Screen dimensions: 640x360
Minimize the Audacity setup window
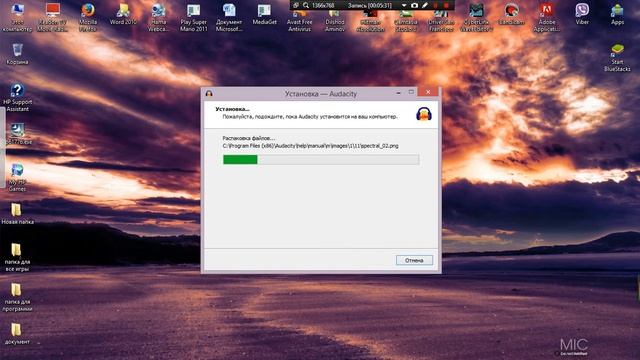pyautogui.click(x=398, y=93)
